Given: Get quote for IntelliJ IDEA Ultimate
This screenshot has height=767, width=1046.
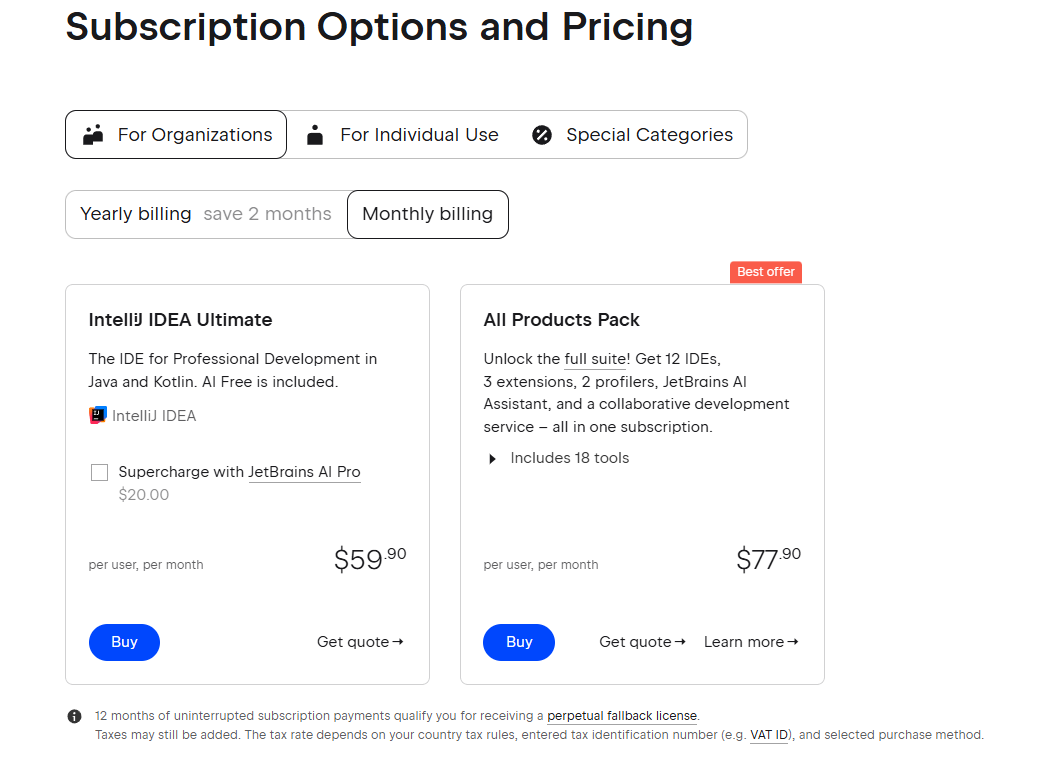Looking at the screenshot, I should click(360, 642).
